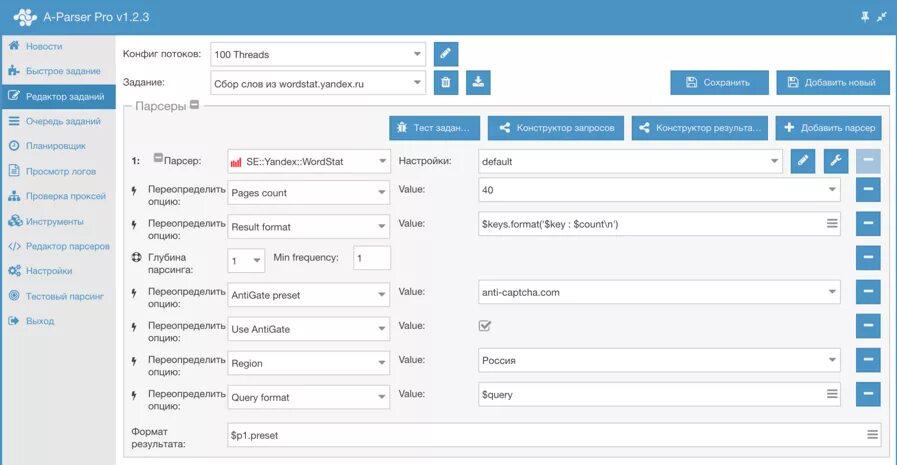Open the Region option dropdown
Screen dimensions: 897x465
coord(309,363)
